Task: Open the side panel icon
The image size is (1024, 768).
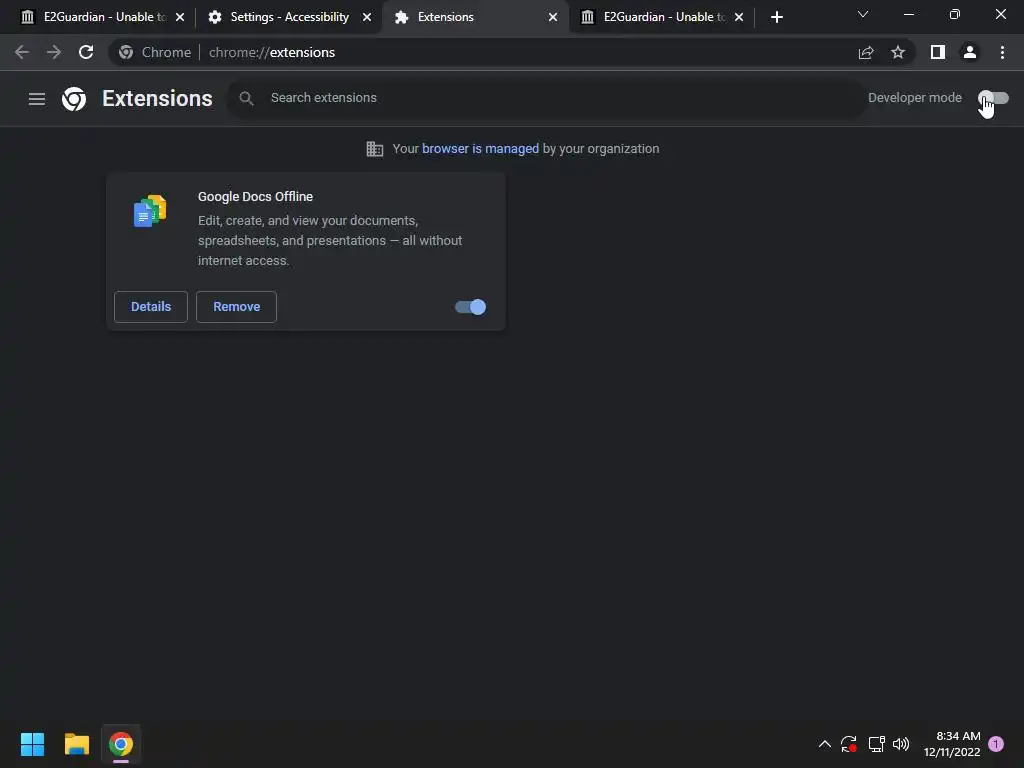Action: click(x=938, y=52)
